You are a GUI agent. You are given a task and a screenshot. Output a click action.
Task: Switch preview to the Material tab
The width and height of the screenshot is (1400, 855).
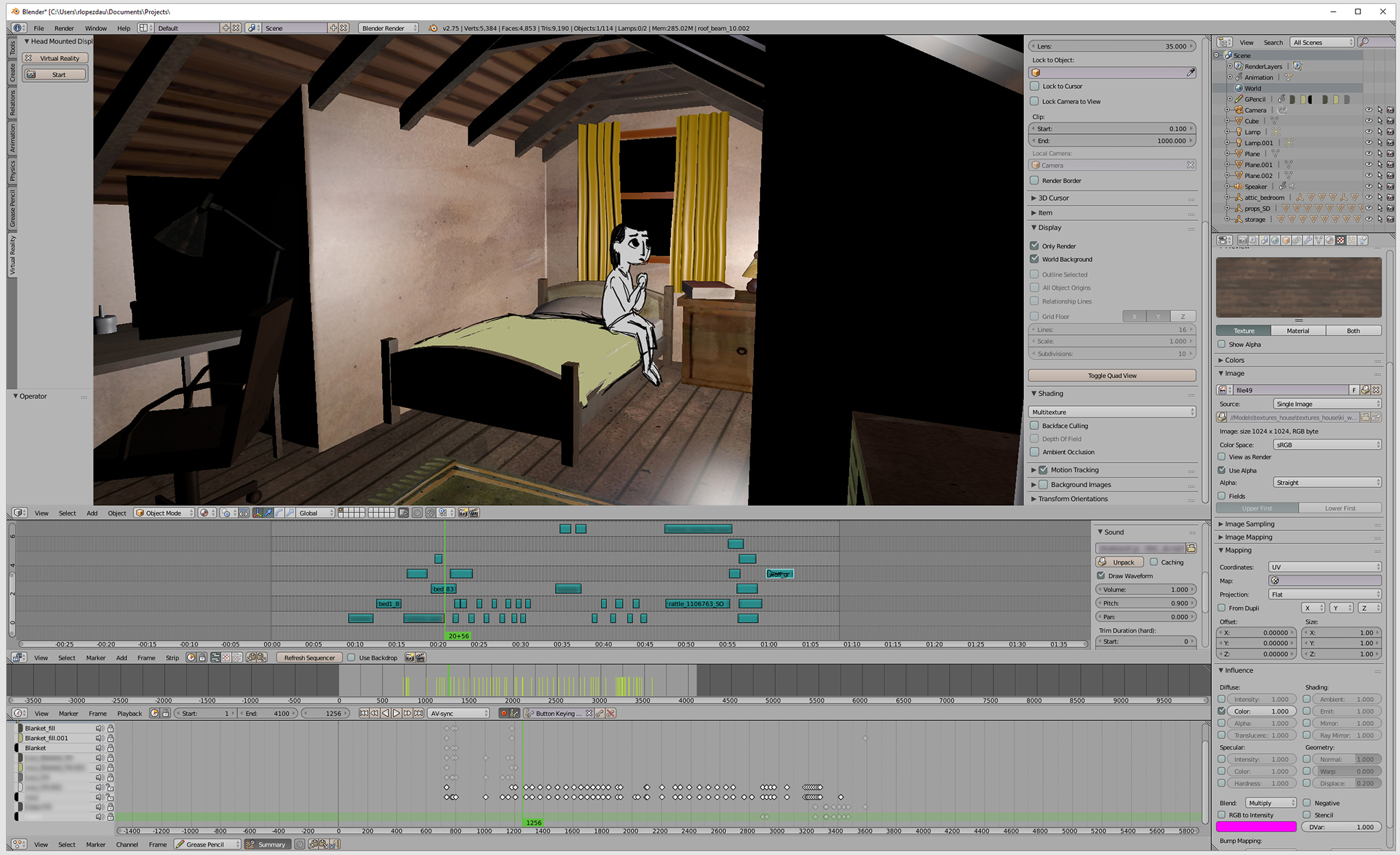coord(1297,330)
